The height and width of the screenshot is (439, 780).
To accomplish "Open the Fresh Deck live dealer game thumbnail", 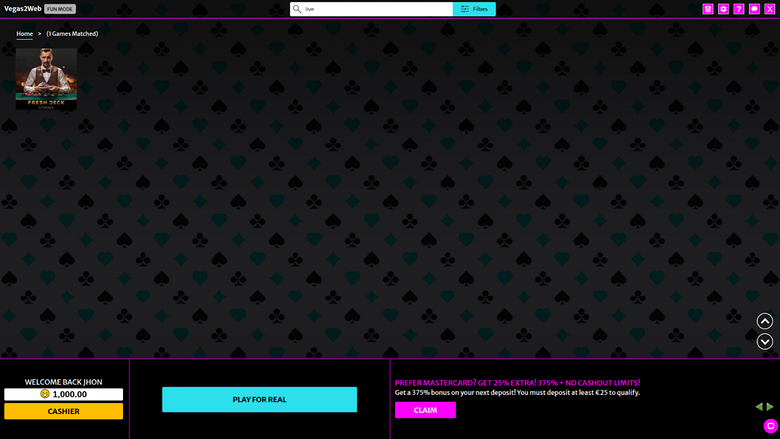I will [x=46, y=79].
